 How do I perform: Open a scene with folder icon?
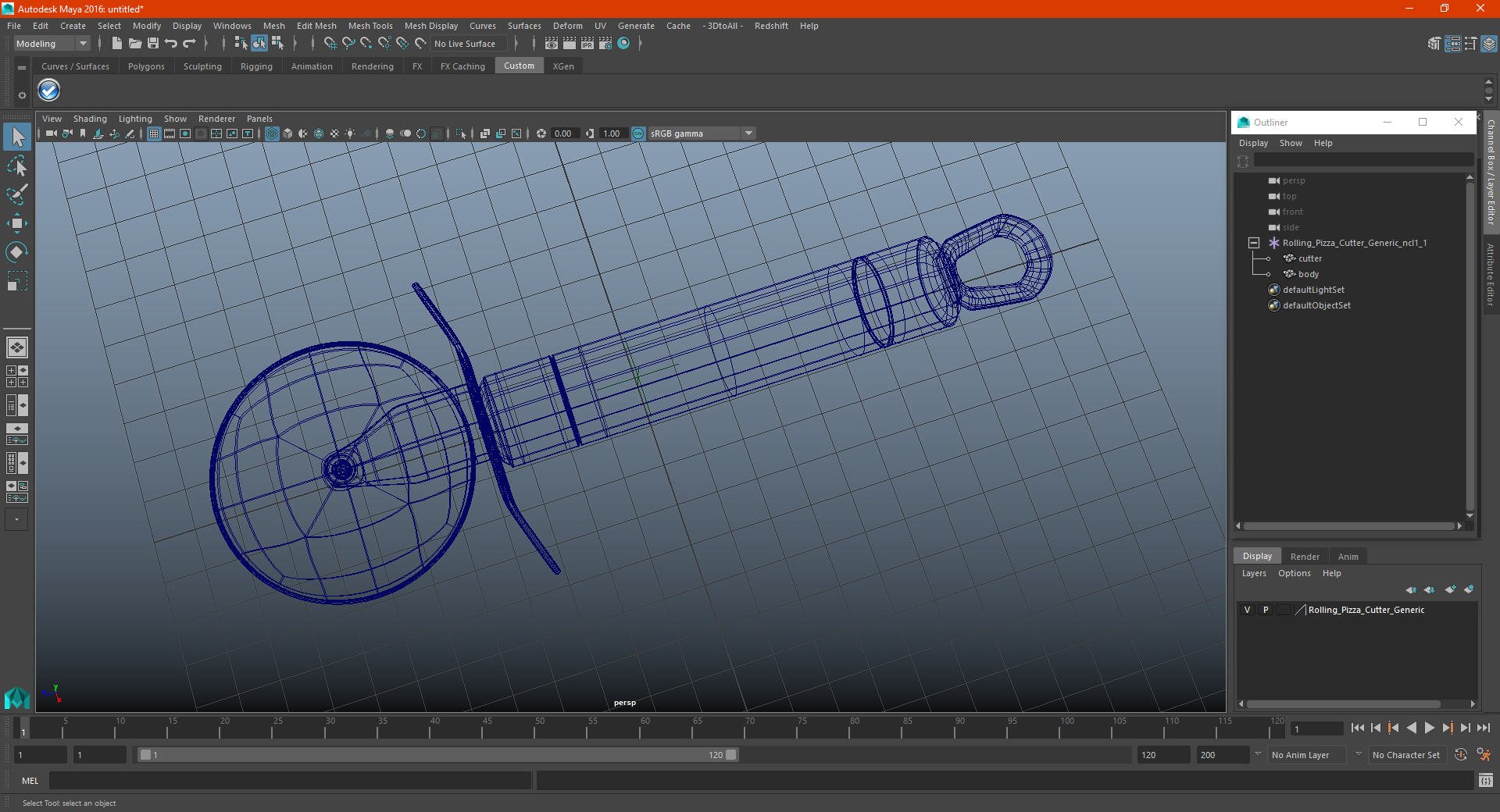(134, 44)
